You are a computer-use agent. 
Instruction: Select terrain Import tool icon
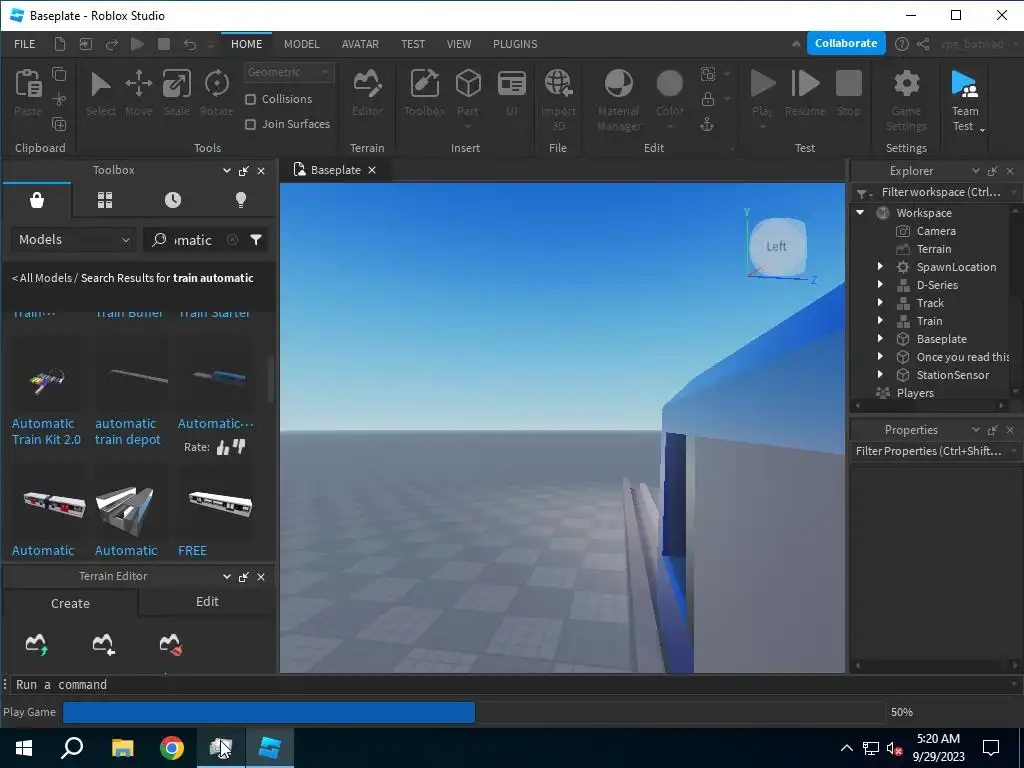point(103,644)
